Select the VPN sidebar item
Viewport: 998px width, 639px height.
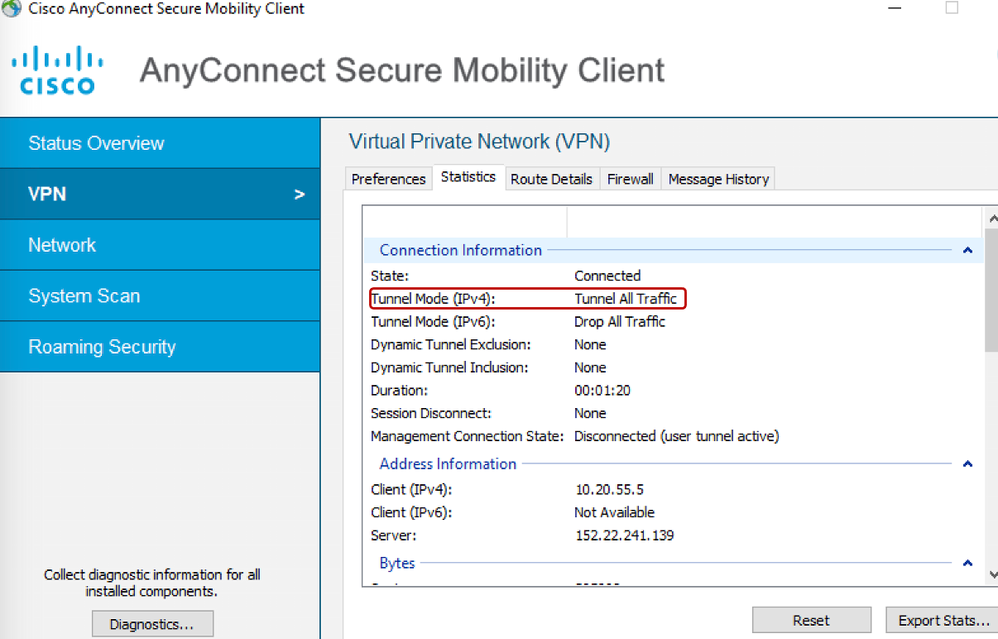pyautogui.click(x=160, y=194)
